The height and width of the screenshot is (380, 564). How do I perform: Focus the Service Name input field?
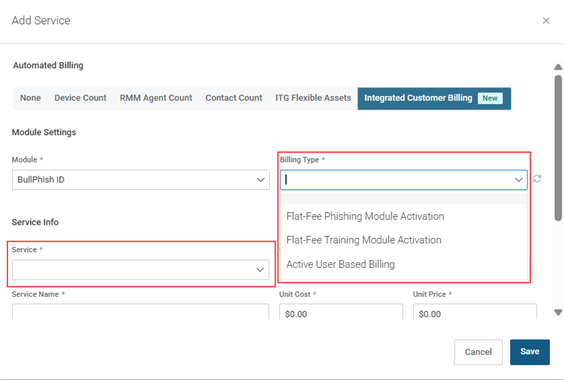pyautogui.click(x=141, y=312)
